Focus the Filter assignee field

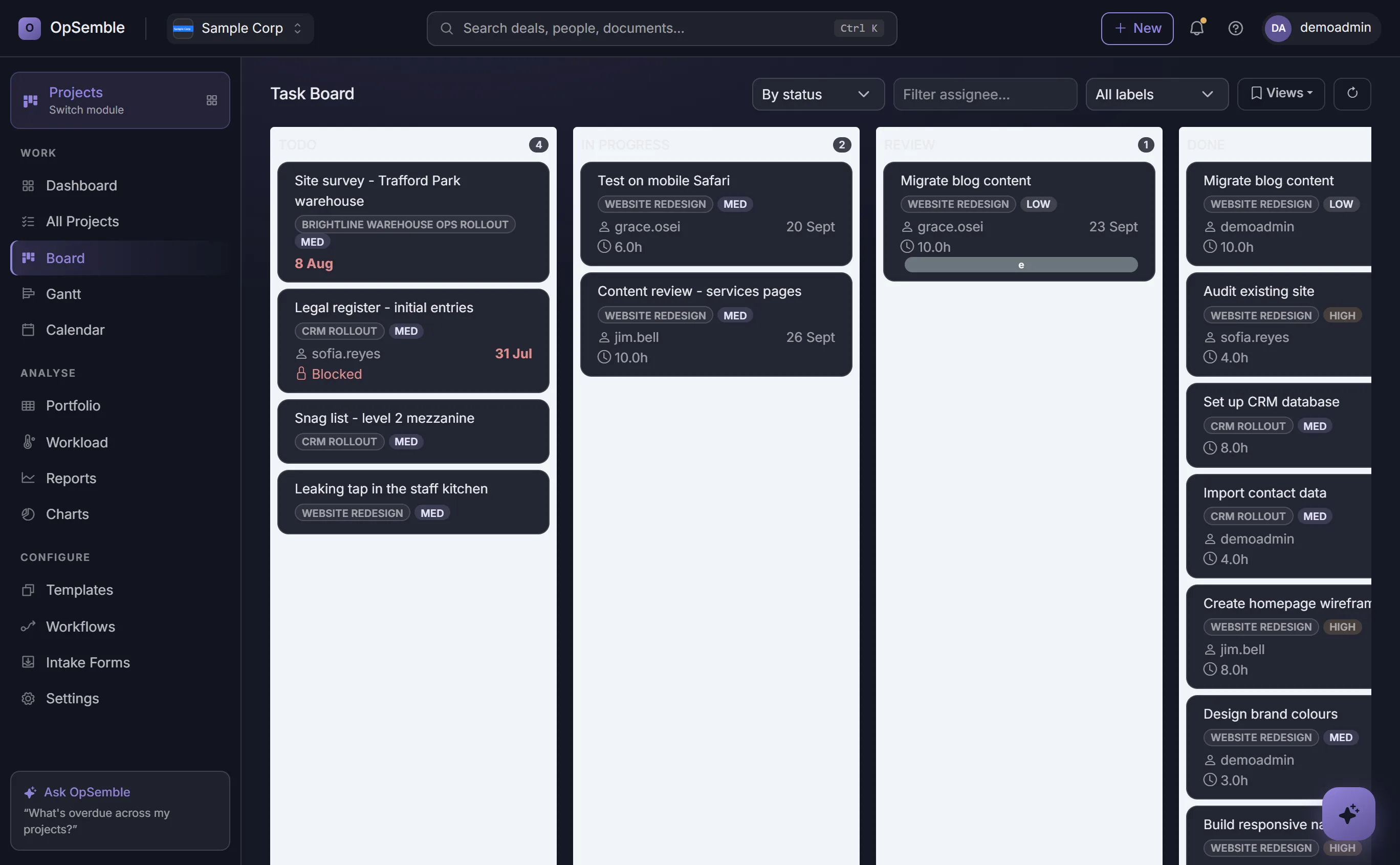point(985,94)
